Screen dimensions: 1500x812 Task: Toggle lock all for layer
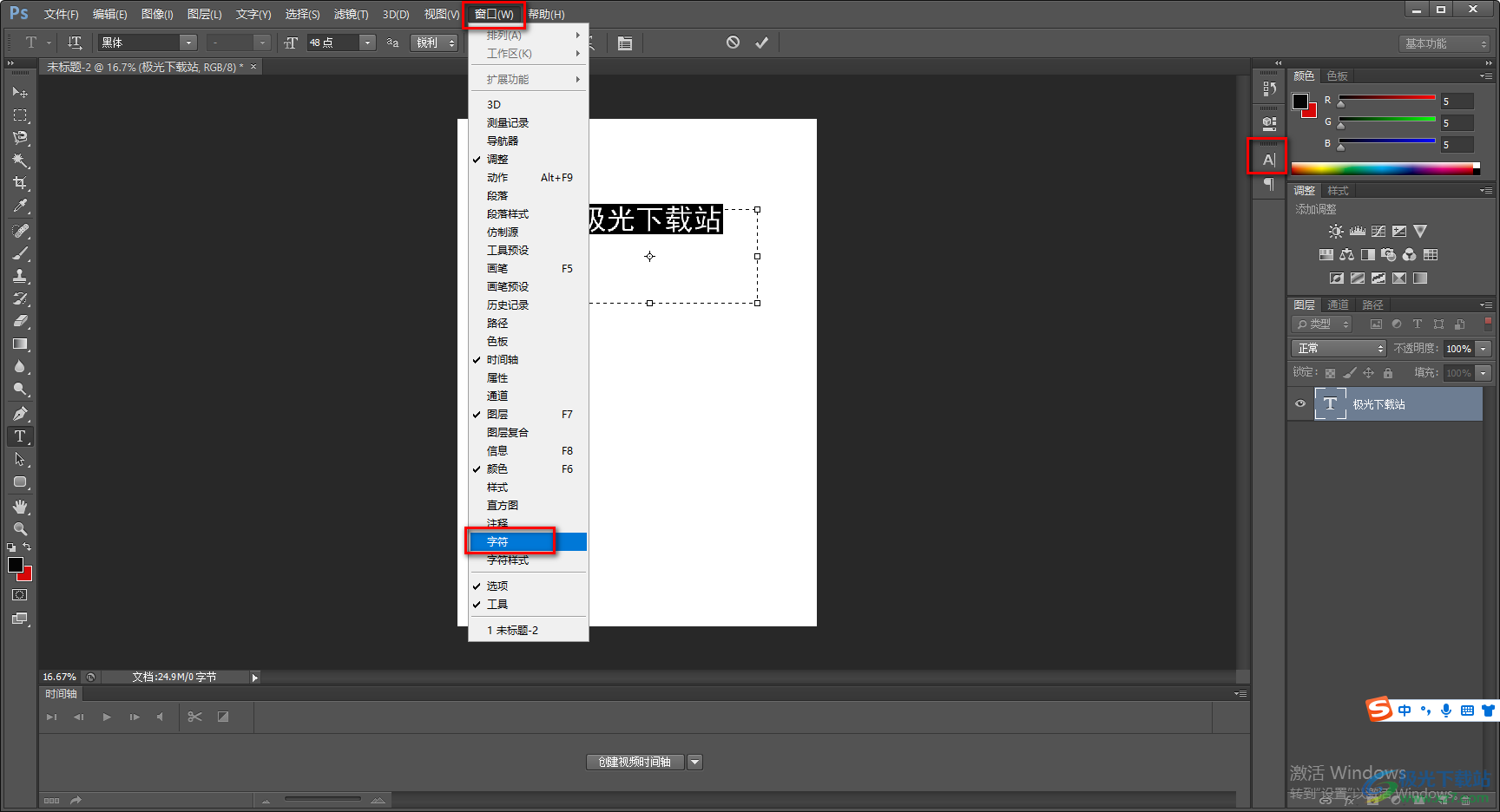click(1388, 373)
